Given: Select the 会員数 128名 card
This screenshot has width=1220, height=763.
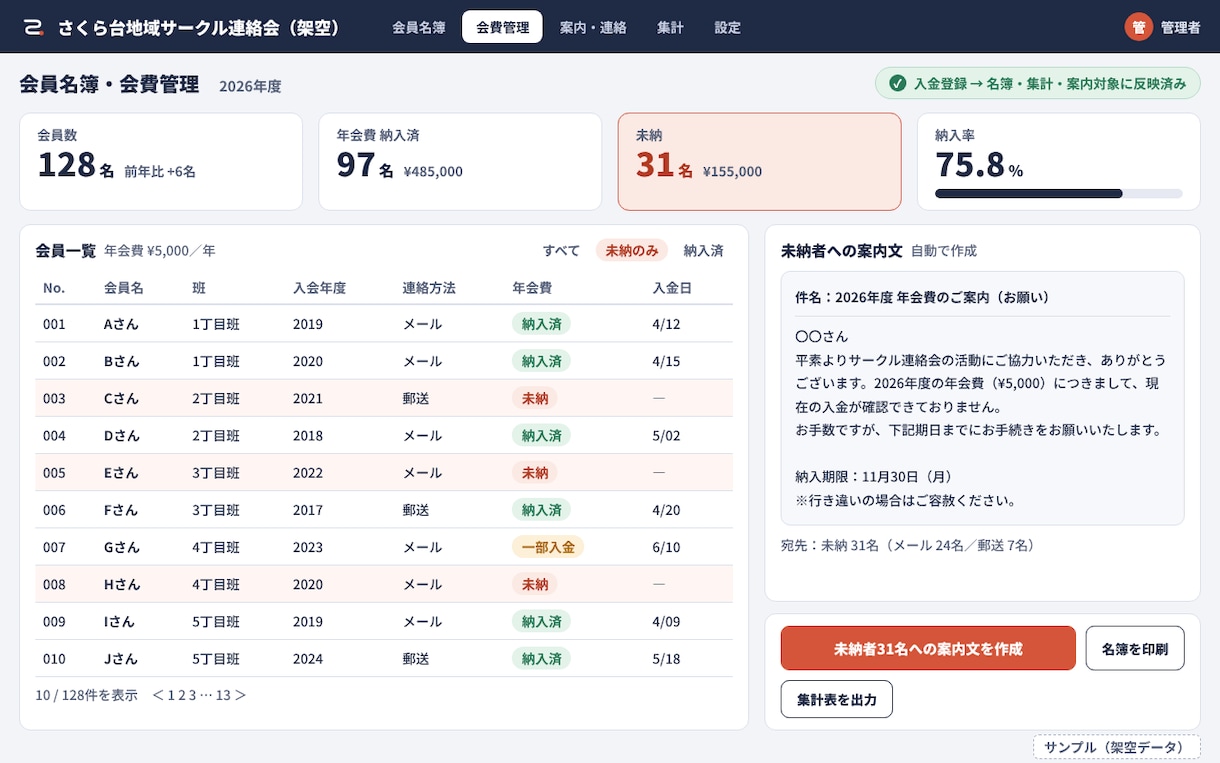Looking at the screenshot, I should click(161, 161).
